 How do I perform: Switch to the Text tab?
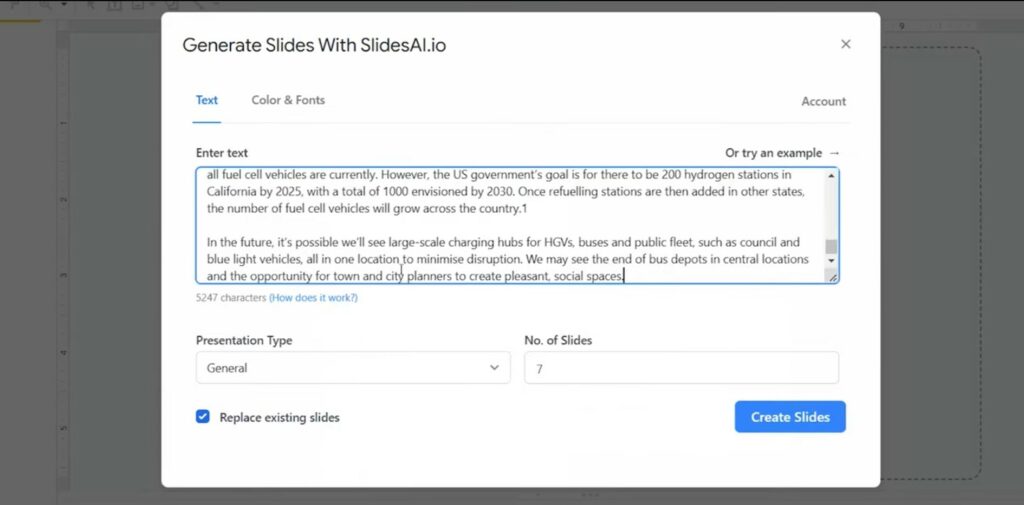206,100
